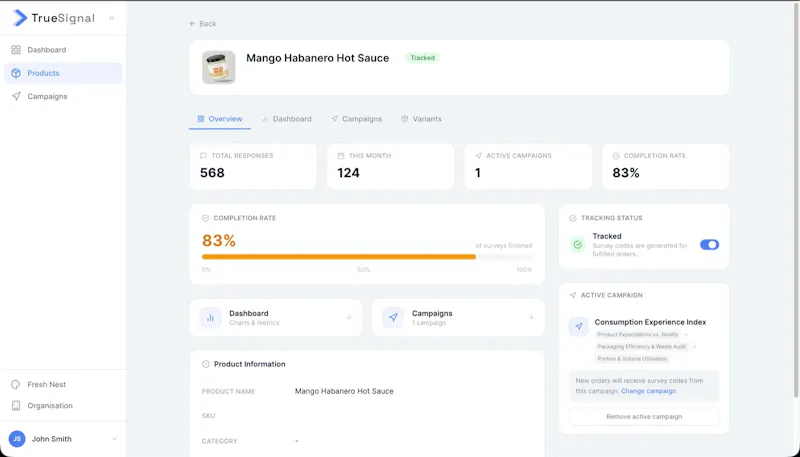Click the top Completion Rate check icon
Screen dimensions: 800x457
point(616,156)
